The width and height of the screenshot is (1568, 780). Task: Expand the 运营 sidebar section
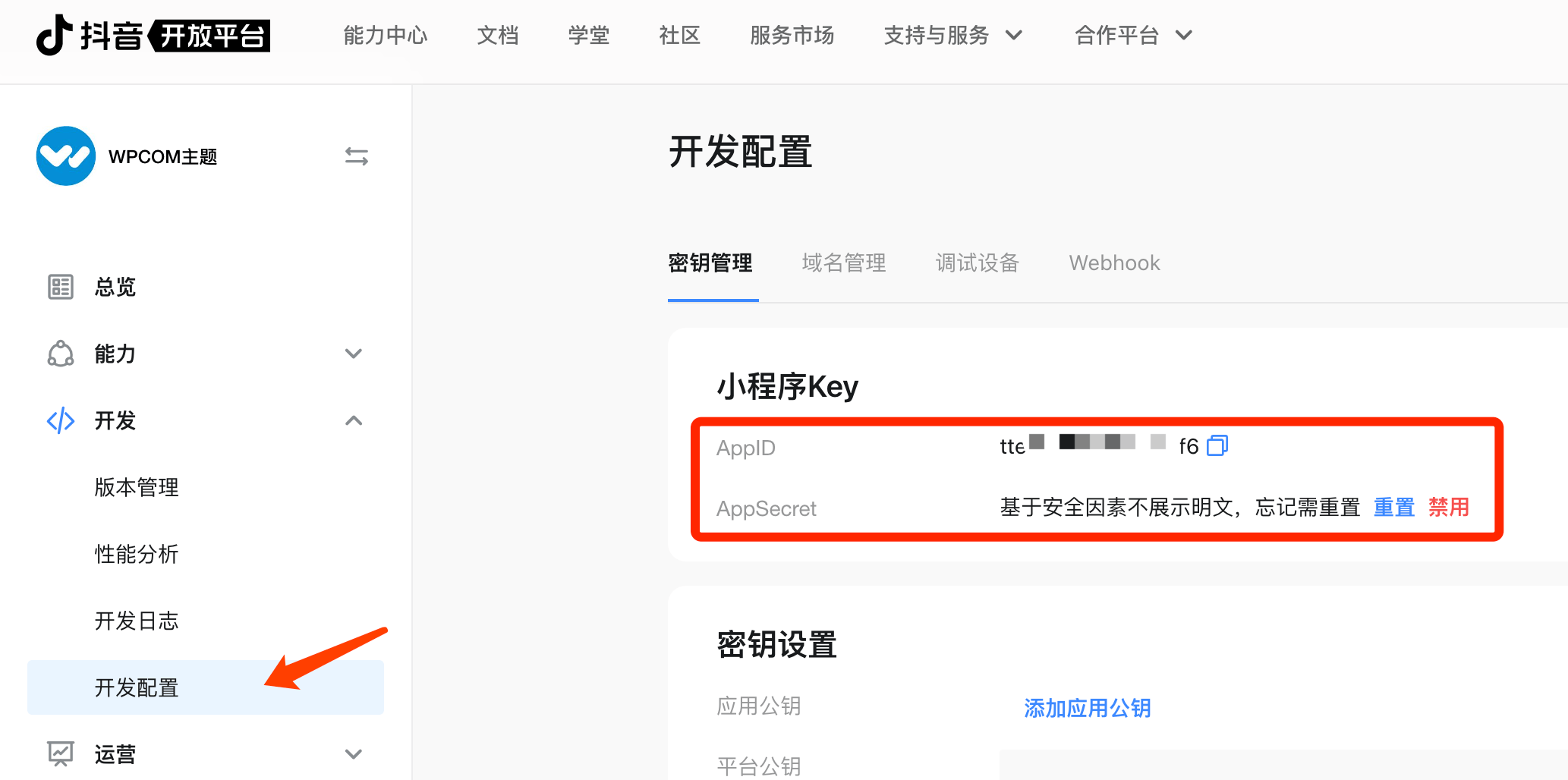click(354, 753)
